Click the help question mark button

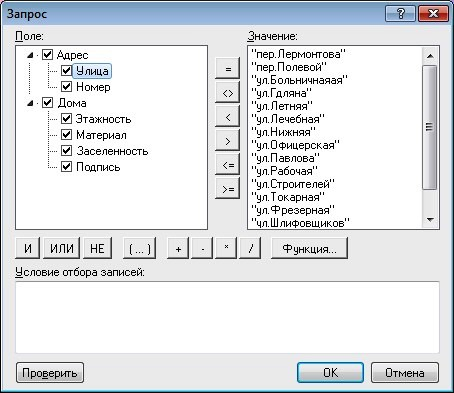coord(401,14)
